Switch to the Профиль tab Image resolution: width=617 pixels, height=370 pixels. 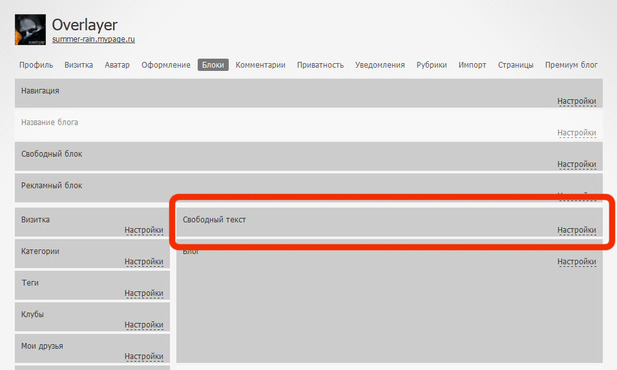(36, 65)
